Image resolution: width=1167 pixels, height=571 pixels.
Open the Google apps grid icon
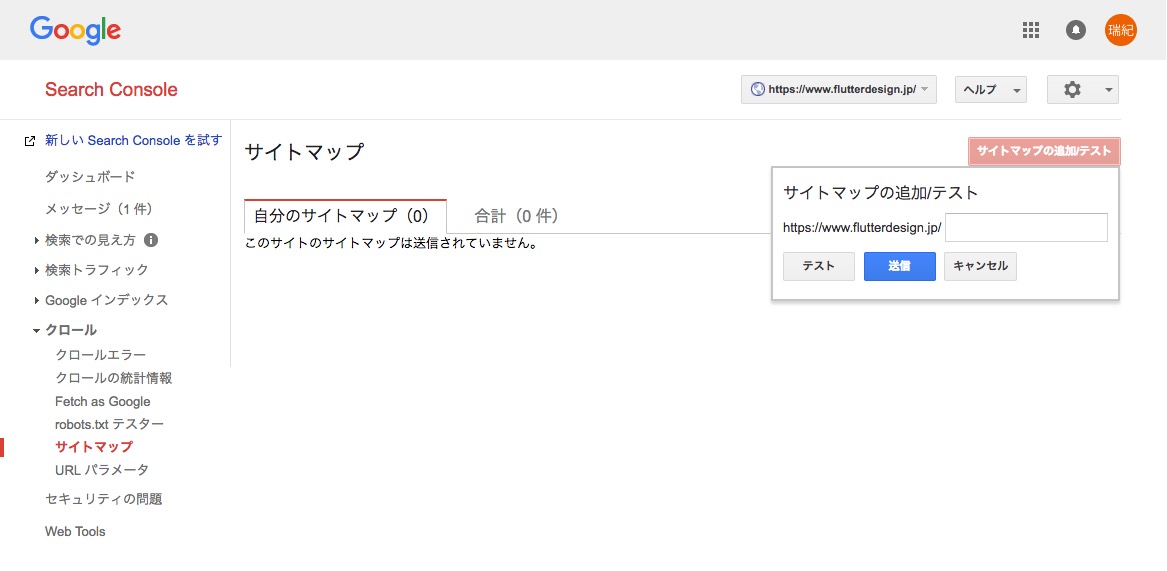click(x=1030, y=30)
